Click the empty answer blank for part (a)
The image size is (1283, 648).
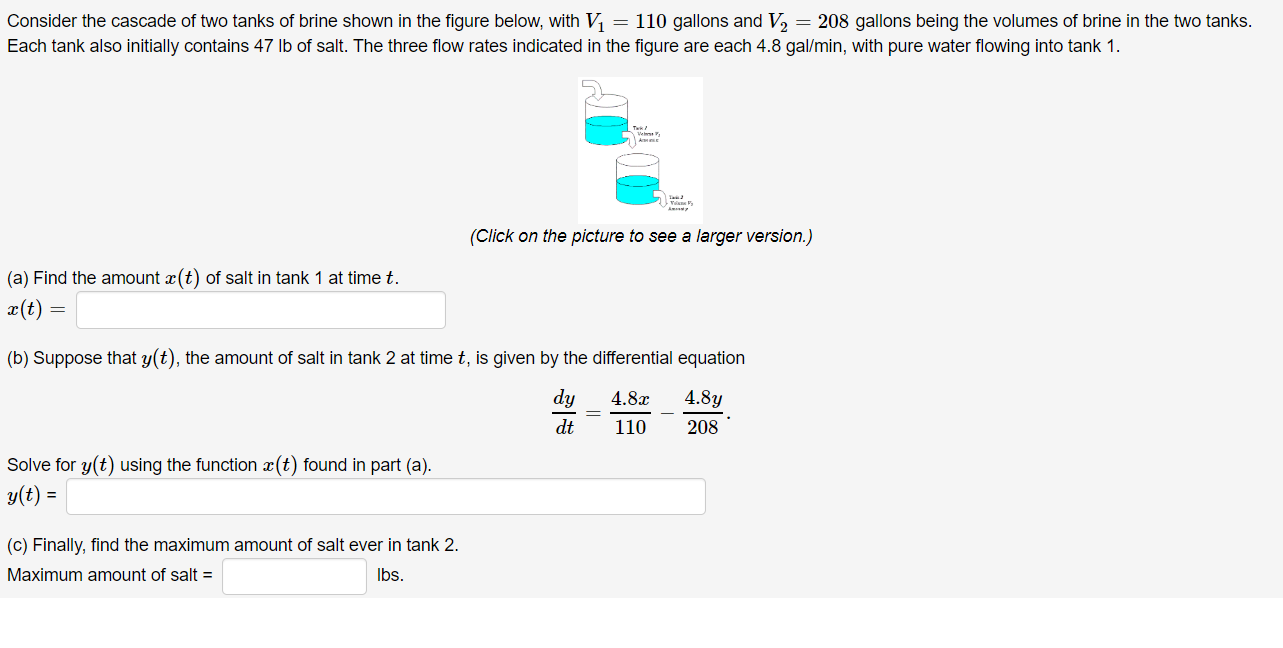[260, 310]
